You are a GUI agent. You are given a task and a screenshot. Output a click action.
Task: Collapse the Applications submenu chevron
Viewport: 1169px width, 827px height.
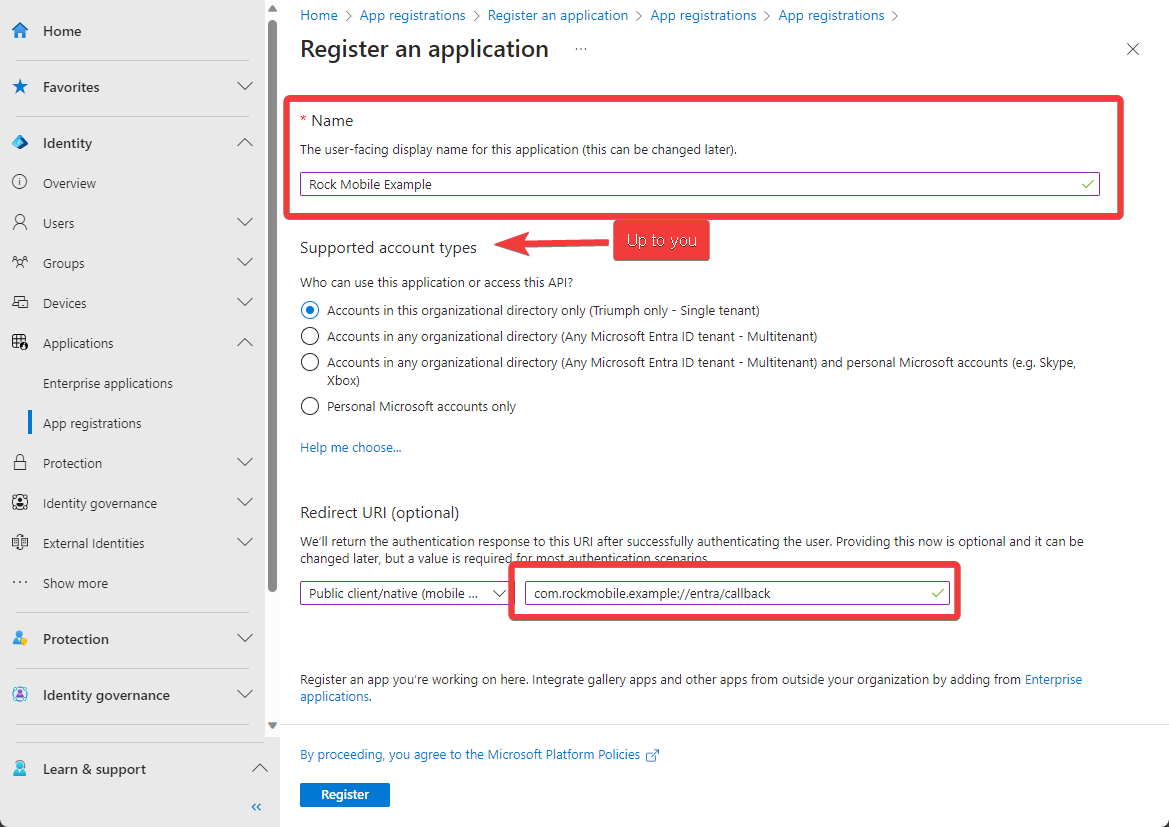pos(245,342)
